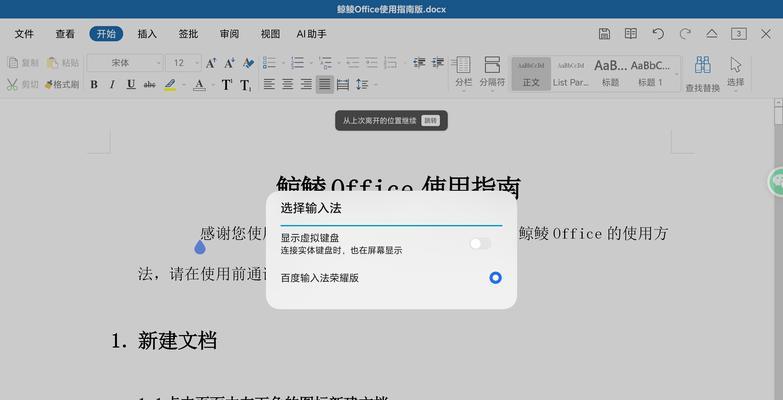Click the highlighted justify alignment icon

325,84
